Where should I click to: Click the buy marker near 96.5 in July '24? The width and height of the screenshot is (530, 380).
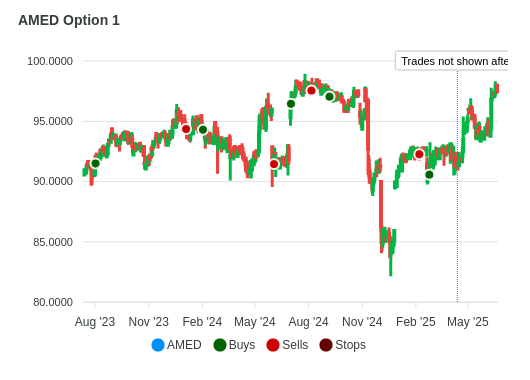coord(291,104)
